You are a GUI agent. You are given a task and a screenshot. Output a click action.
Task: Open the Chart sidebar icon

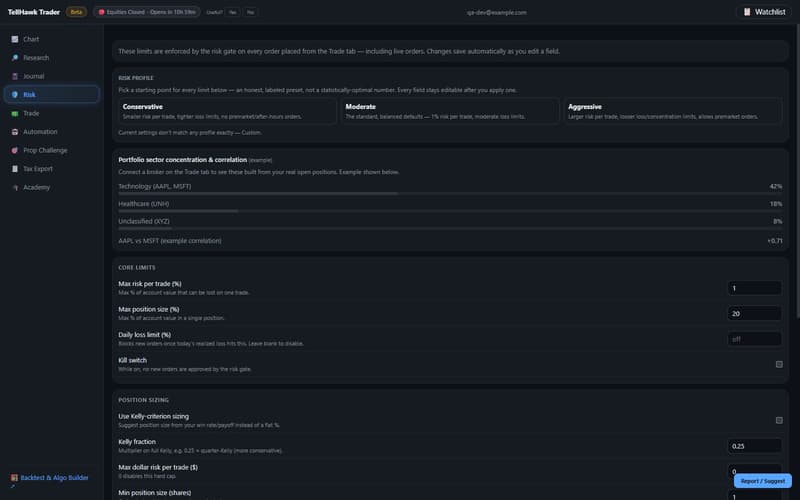pos(15,39)
